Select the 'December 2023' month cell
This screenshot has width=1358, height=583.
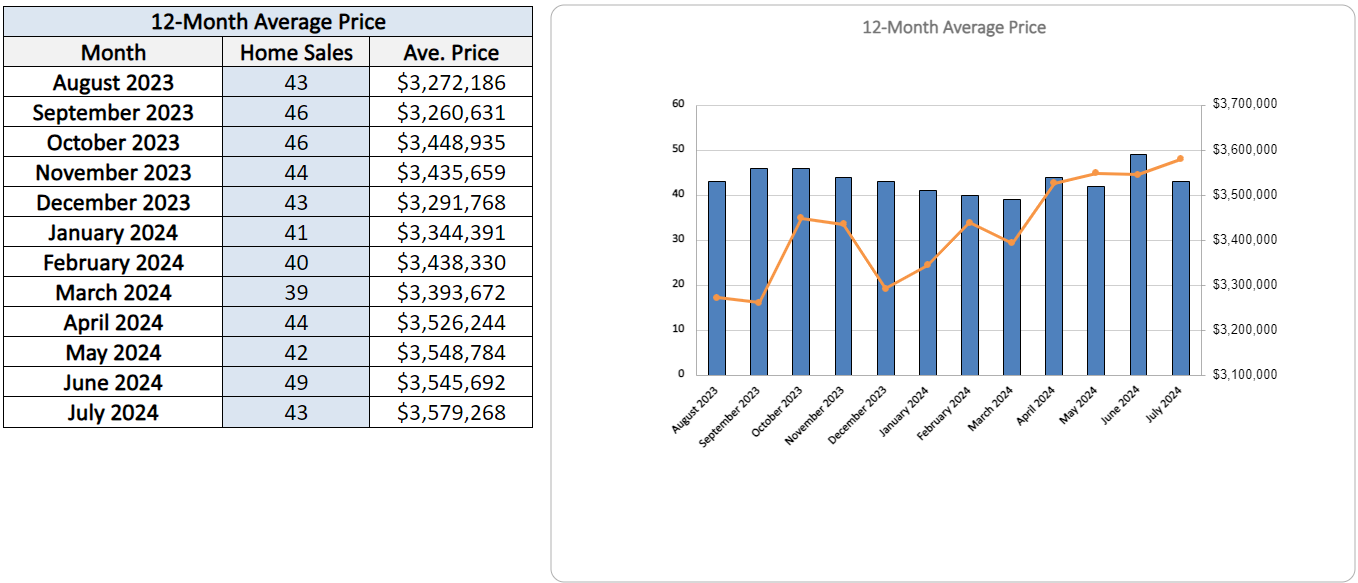113,202
